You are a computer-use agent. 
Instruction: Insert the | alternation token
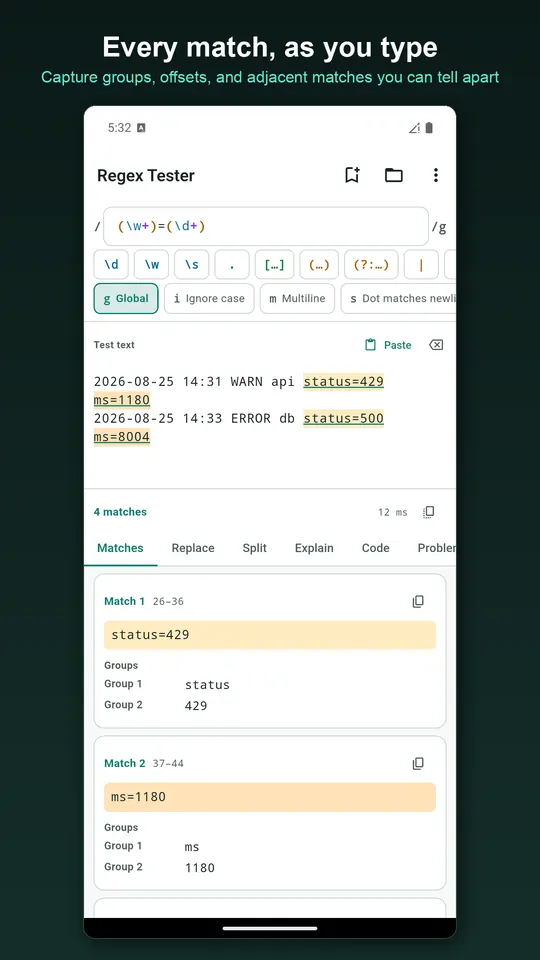pyautogui.click(x=421, y=264)
